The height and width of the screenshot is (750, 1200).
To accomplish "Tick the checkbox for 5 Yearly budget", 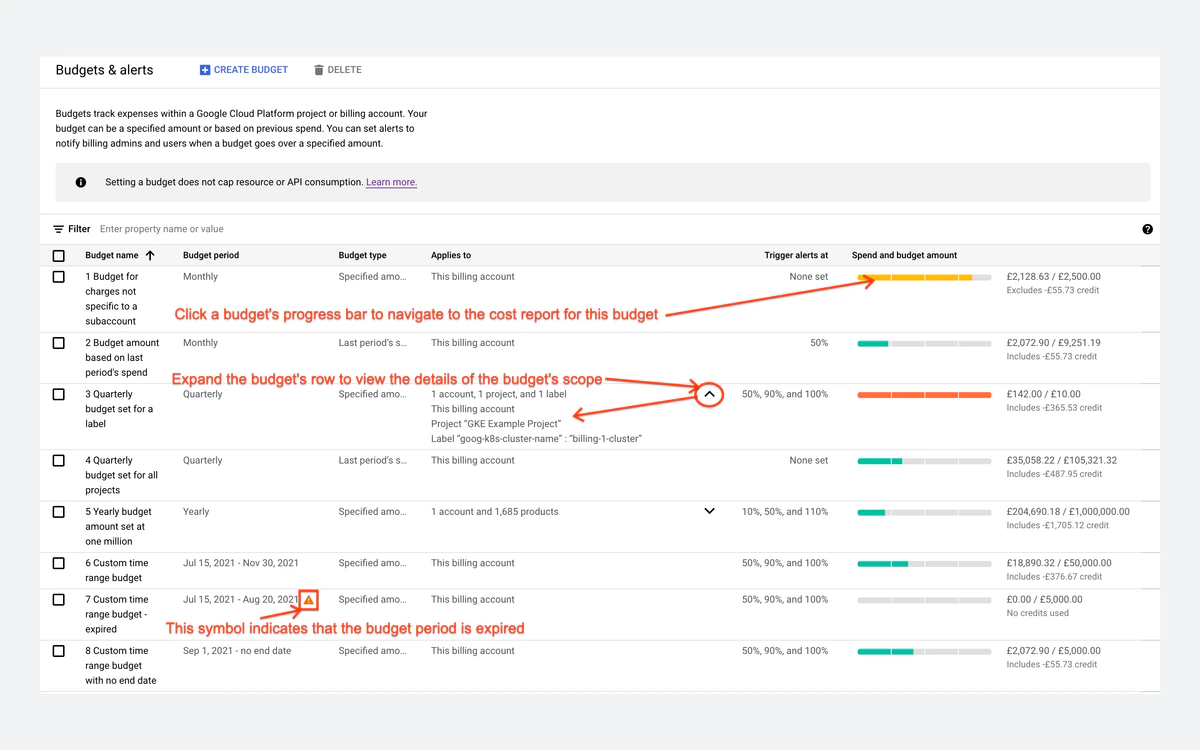I will (59, 512).
